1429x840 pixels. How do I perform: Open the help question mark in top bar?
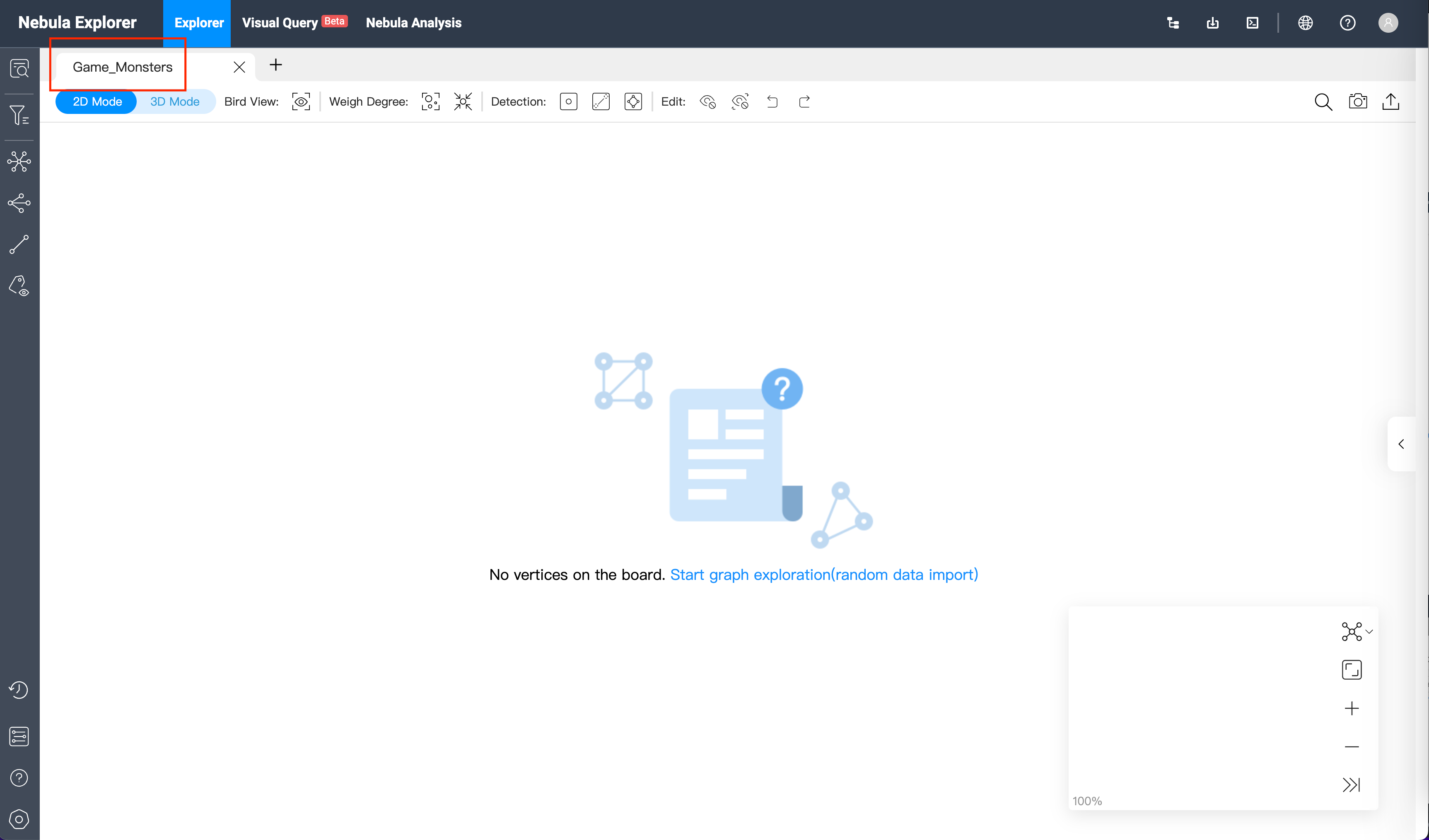coord(1348,23)
